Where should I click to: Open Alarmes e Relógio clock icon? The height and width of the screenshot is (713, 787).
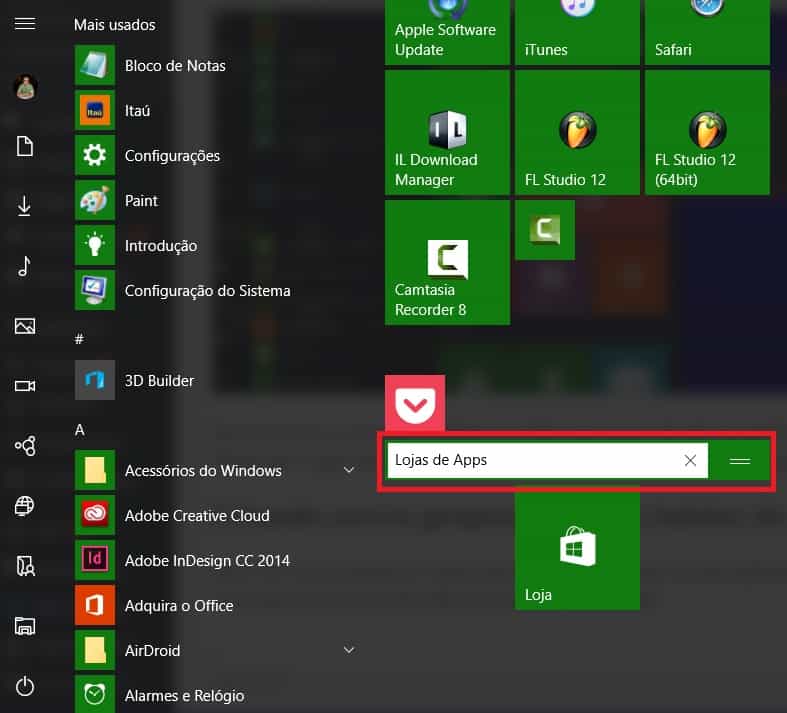[95, 694]
